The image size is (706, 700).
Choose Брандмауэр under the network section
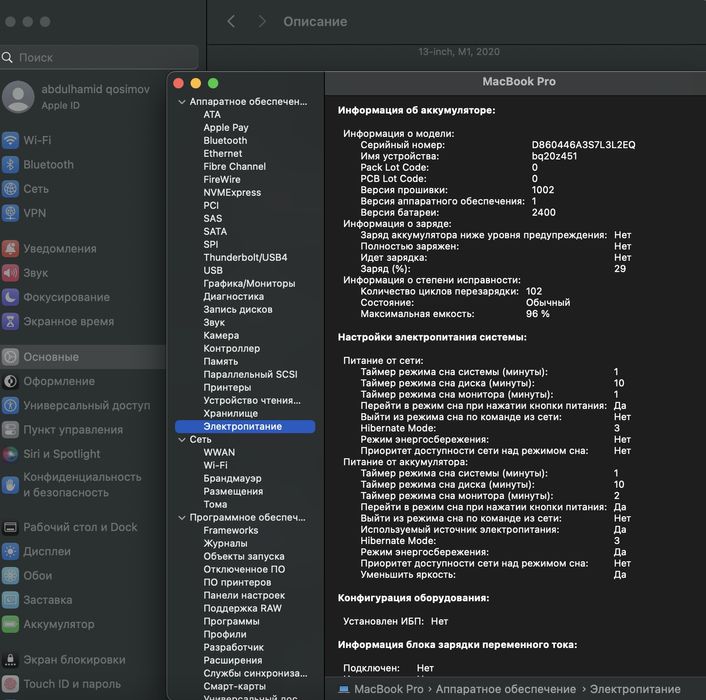tap(232, 479)
